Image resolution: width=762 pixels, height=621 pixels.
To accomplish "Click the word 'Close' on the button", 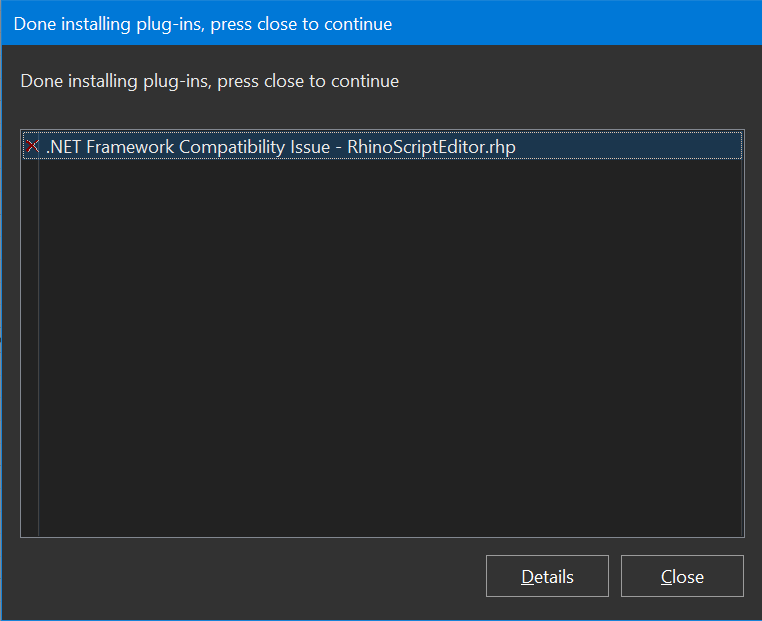I will 682,577.
